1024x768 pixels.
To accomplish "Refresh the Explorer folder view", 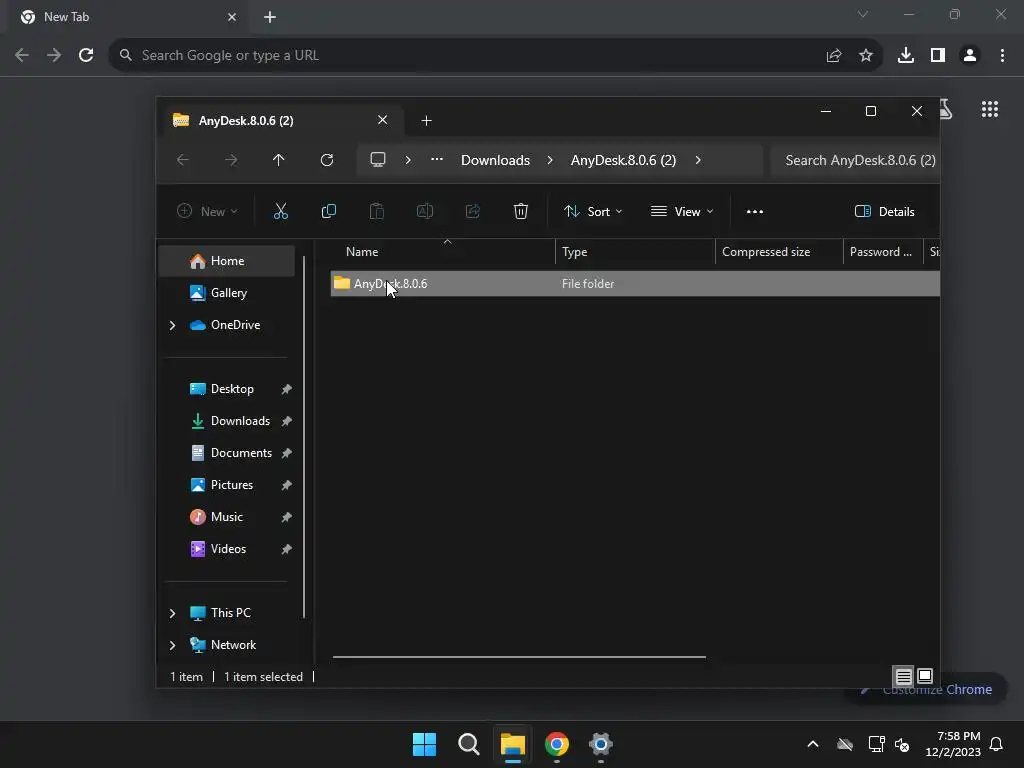I will (327, 160).
